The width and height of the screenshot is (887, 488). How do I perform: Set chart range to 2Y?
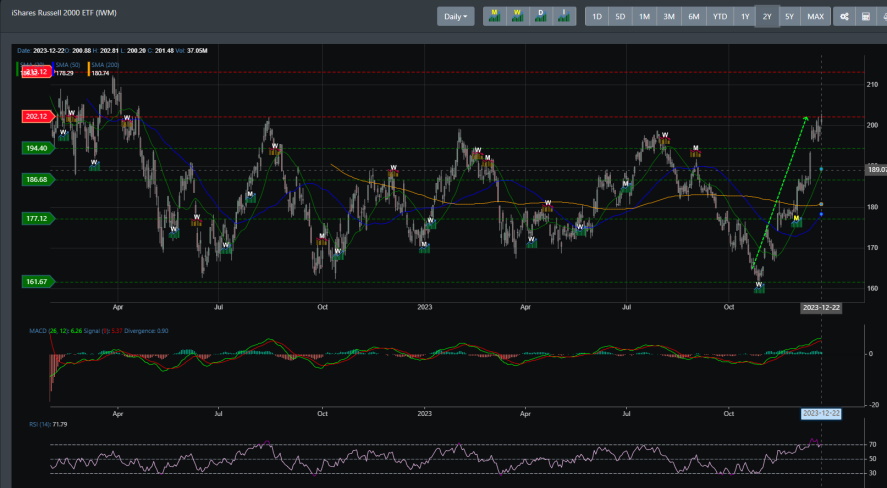point(767,16)
